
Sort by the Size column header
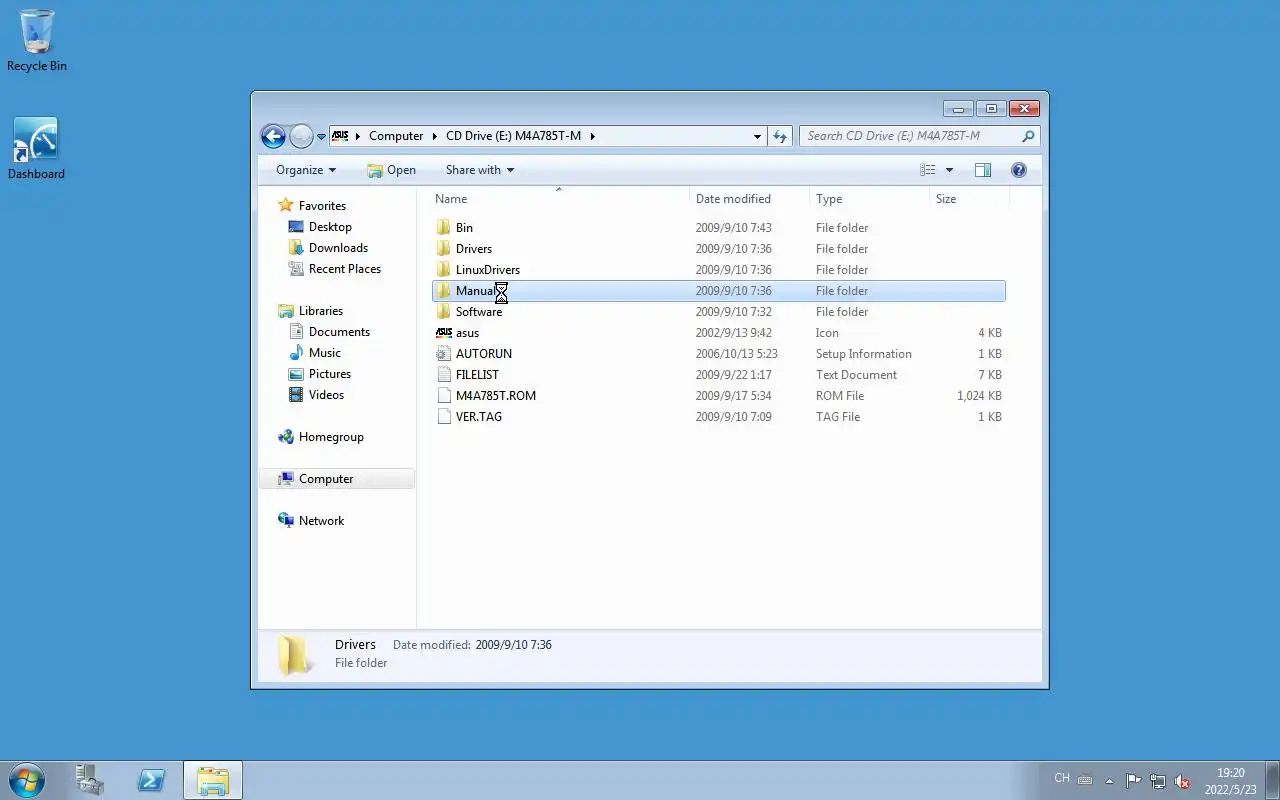(x=969, y=199)
